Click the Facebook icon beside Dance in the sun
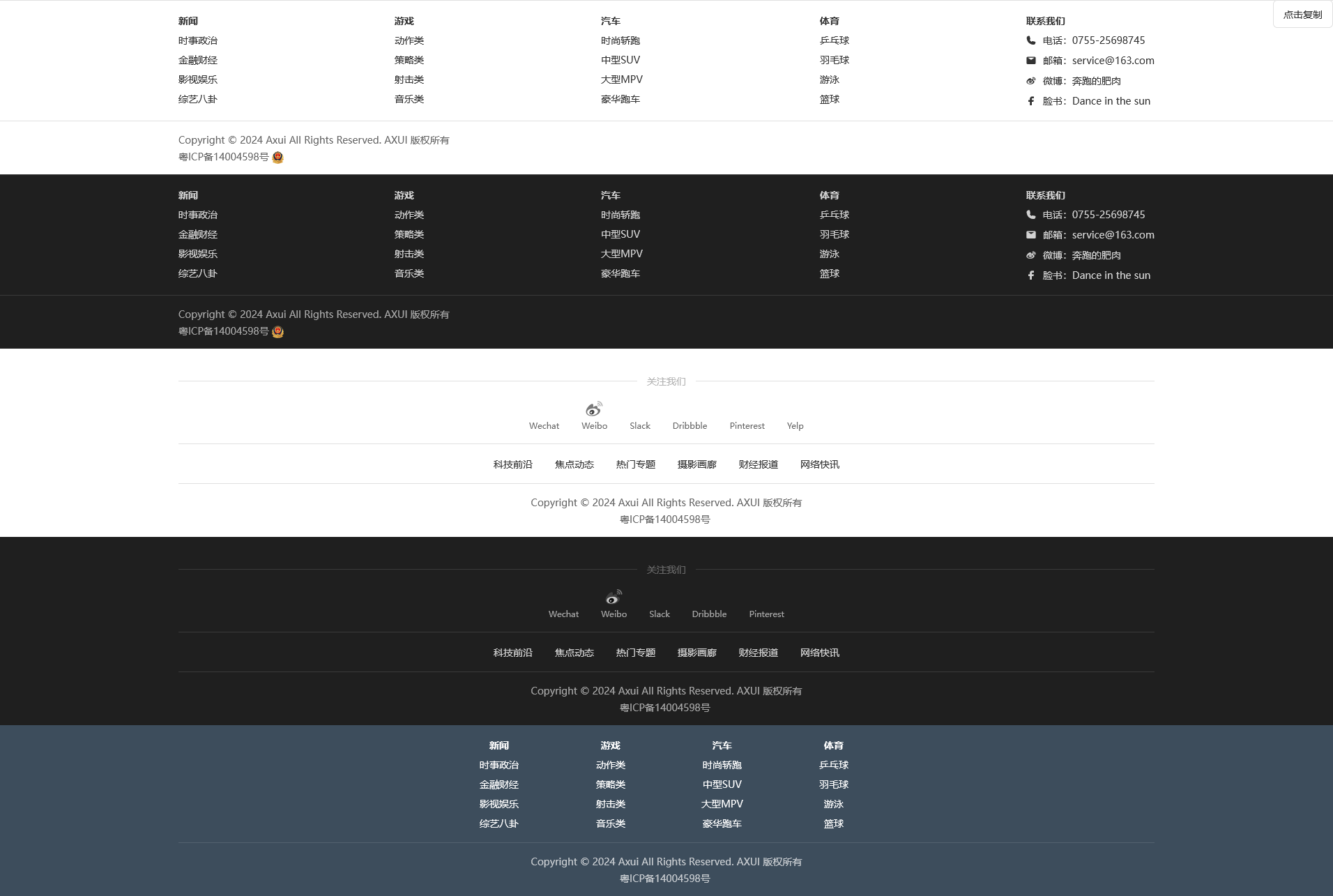This screenshot has width=1333, height=896. (1031, 101)
